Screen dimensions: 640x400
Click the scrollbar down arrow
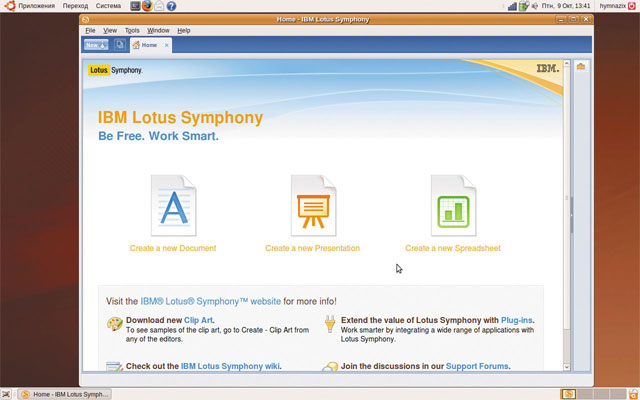(567, 367)
